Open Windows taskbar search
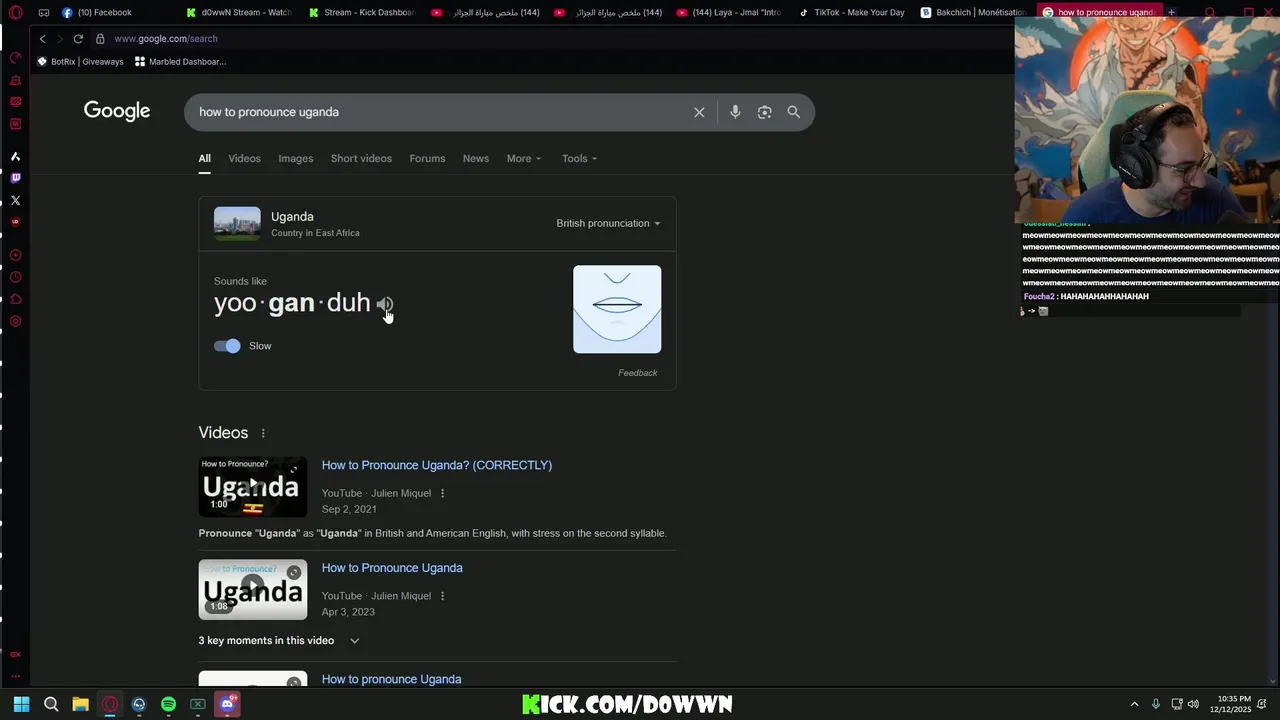 51,704
